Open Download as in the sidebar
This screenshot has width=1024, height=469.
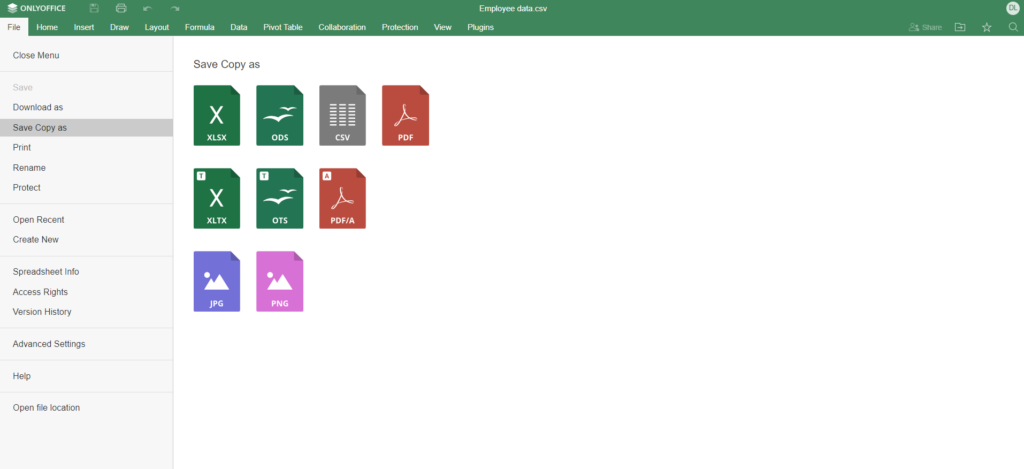(38, 107)
